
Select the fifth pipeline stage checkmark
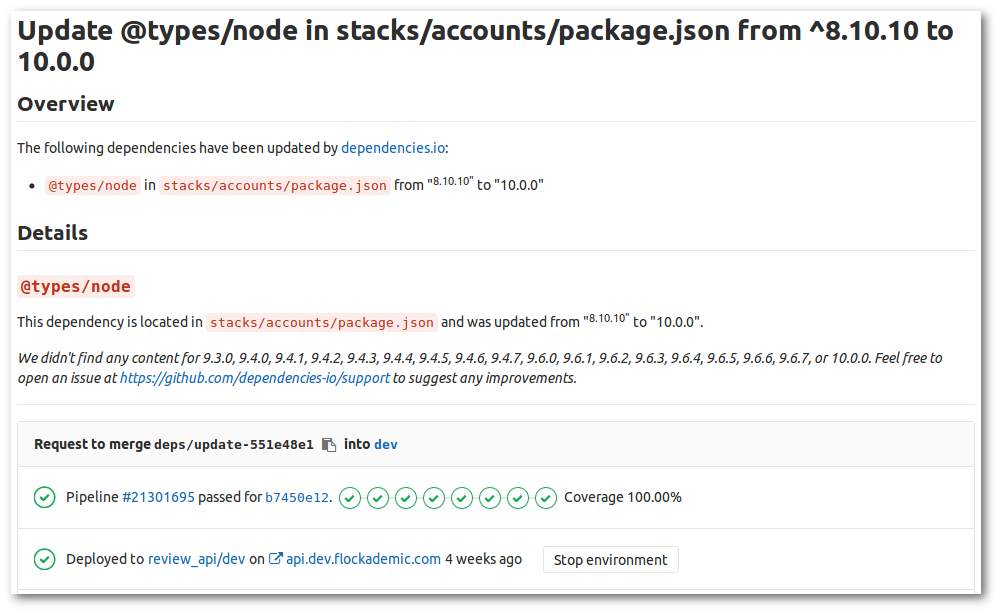point(462,498)
